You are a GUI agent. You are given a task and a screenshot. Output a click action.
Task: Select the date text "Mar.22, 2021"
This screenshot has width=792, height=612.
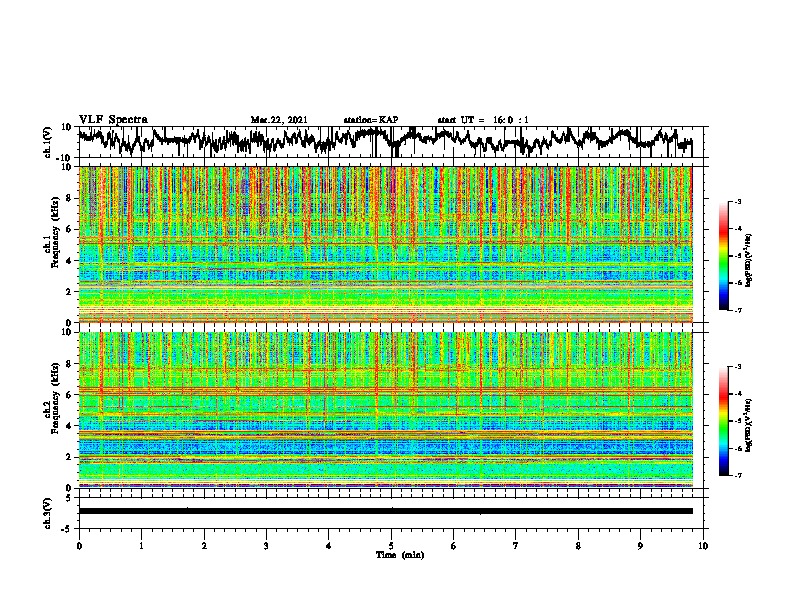[279, 120]
